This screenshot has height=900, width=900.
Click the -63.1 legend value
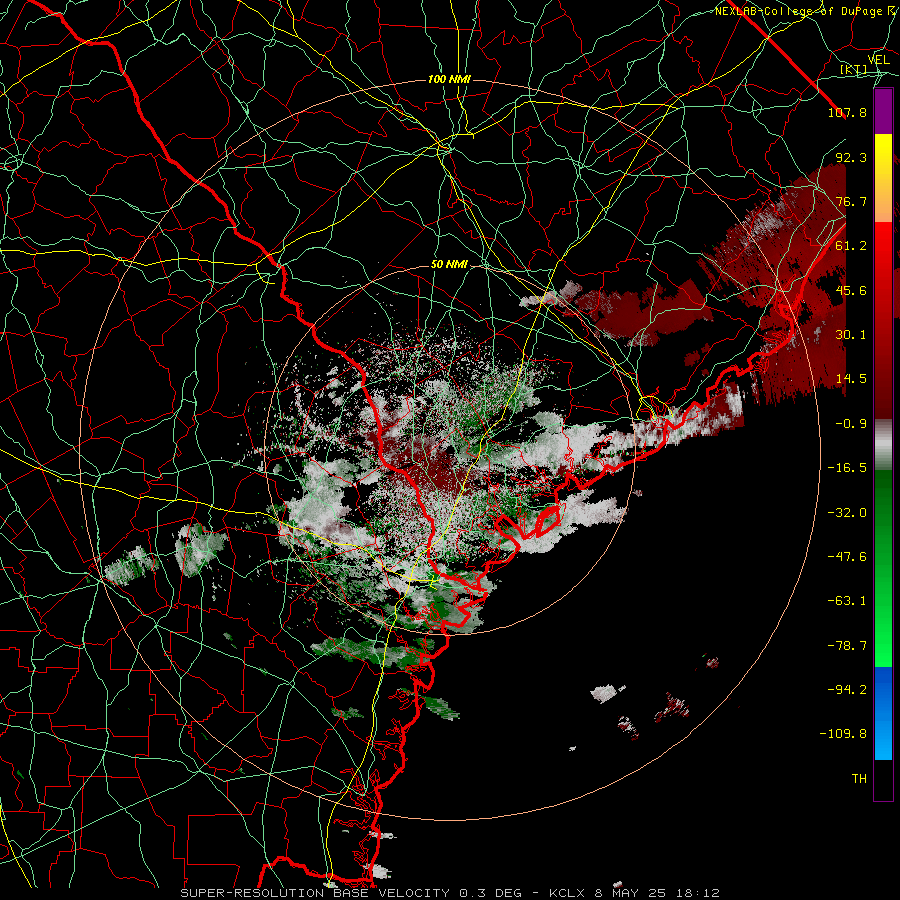[847, 601]
